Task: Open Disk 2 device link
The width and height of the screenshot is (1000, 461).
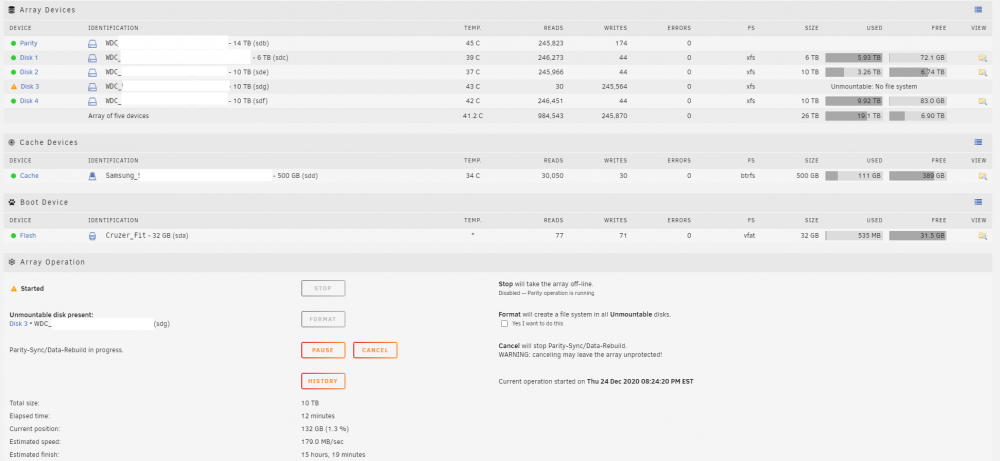Action: click(29, 72)
